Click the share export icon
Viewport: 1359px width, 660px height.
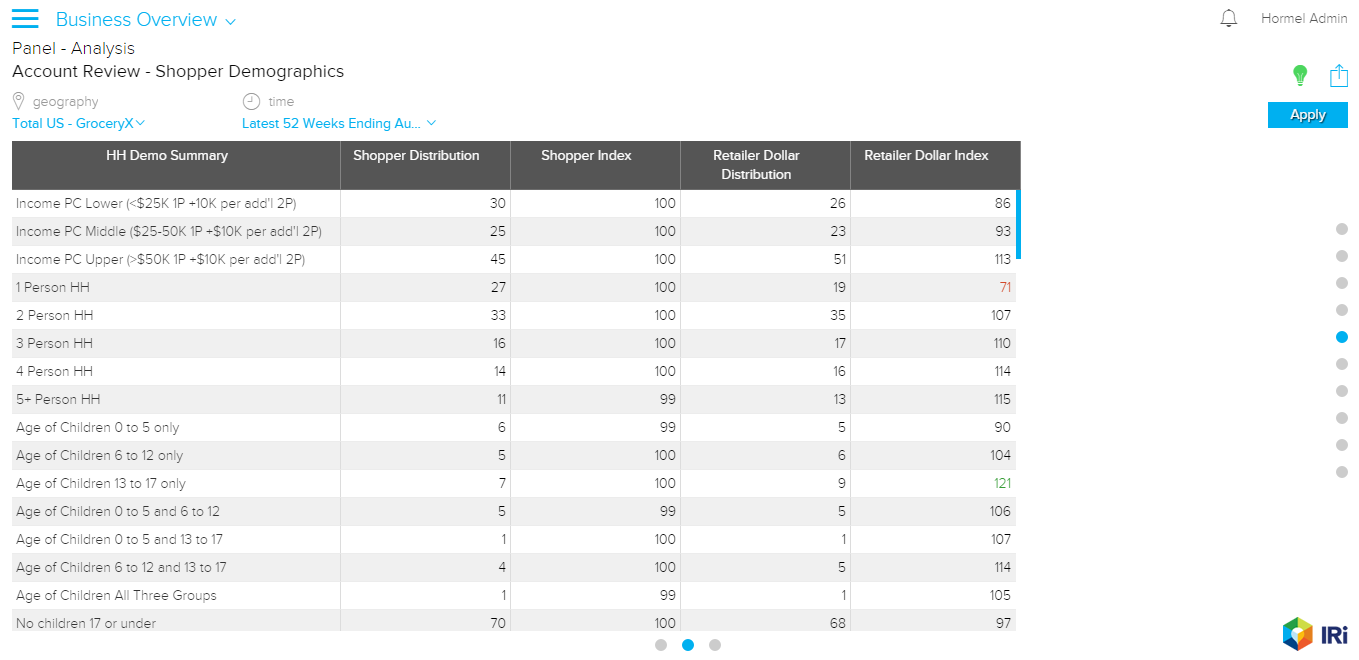1338,75
